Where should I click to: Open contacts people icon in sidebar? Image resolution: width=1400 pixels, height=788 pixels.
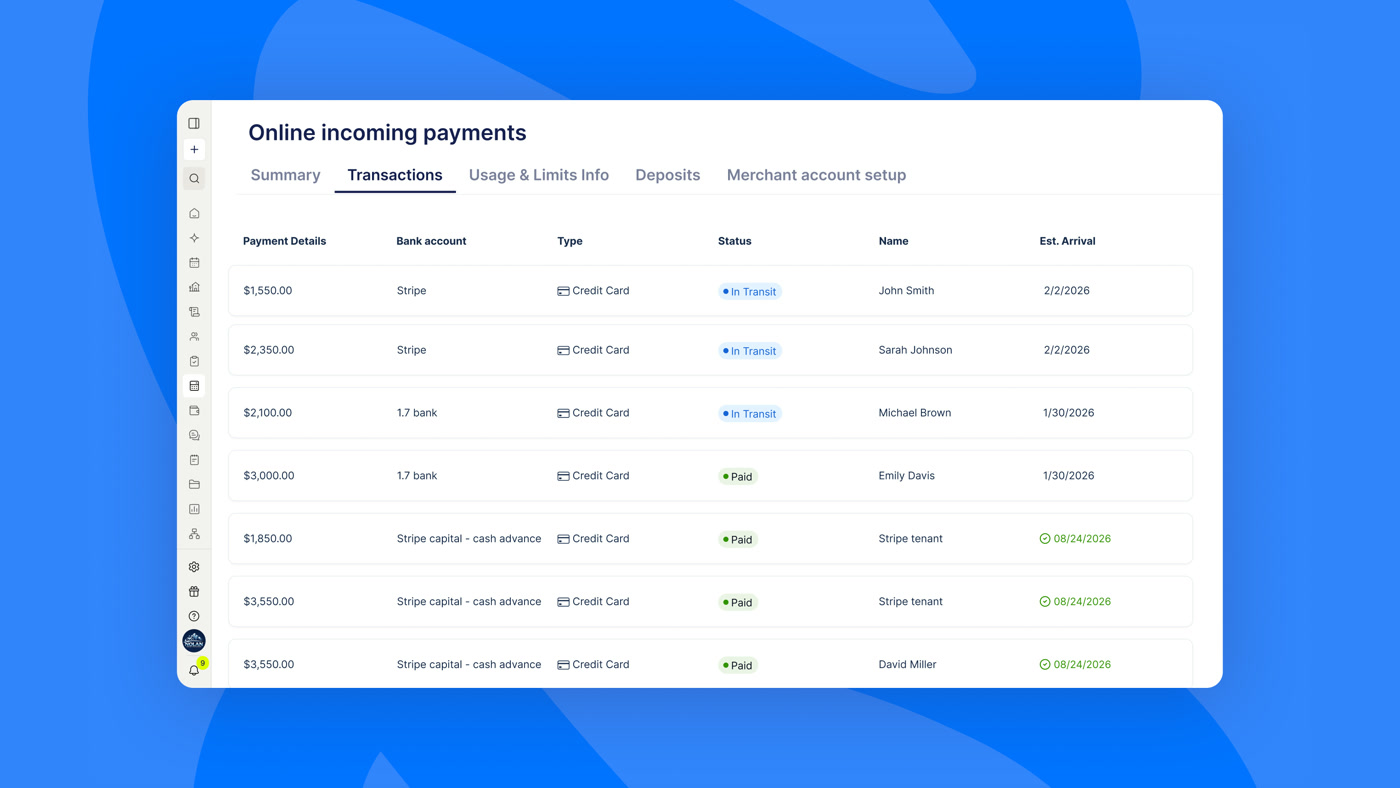point(194,337)
